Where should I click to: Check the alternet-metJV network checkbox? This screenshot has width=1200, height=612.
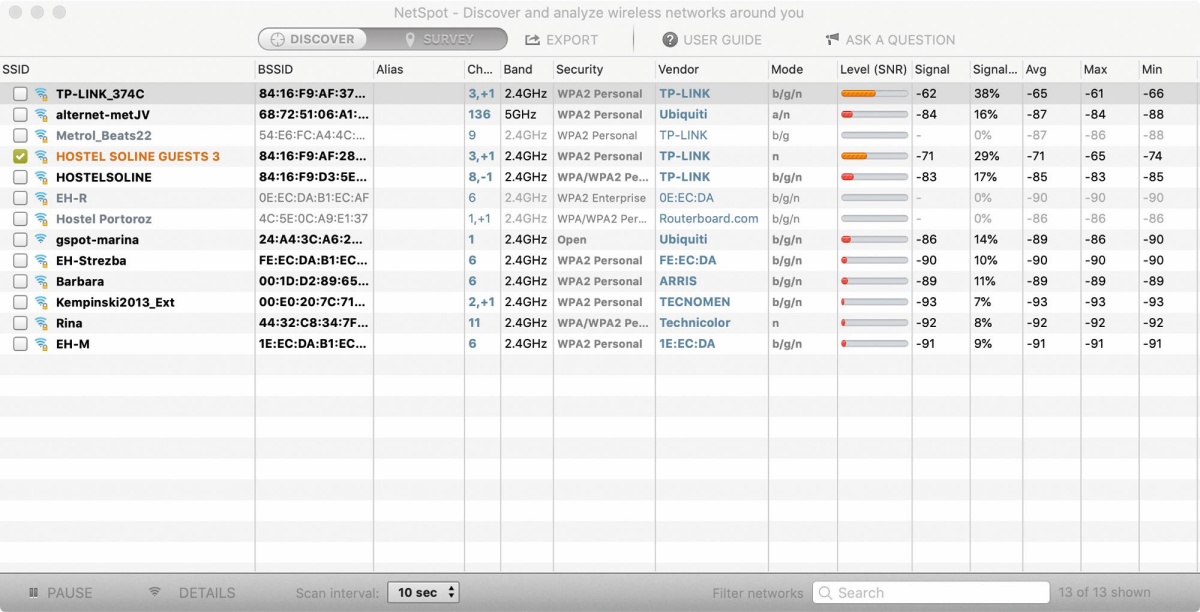tap(20, 115)
